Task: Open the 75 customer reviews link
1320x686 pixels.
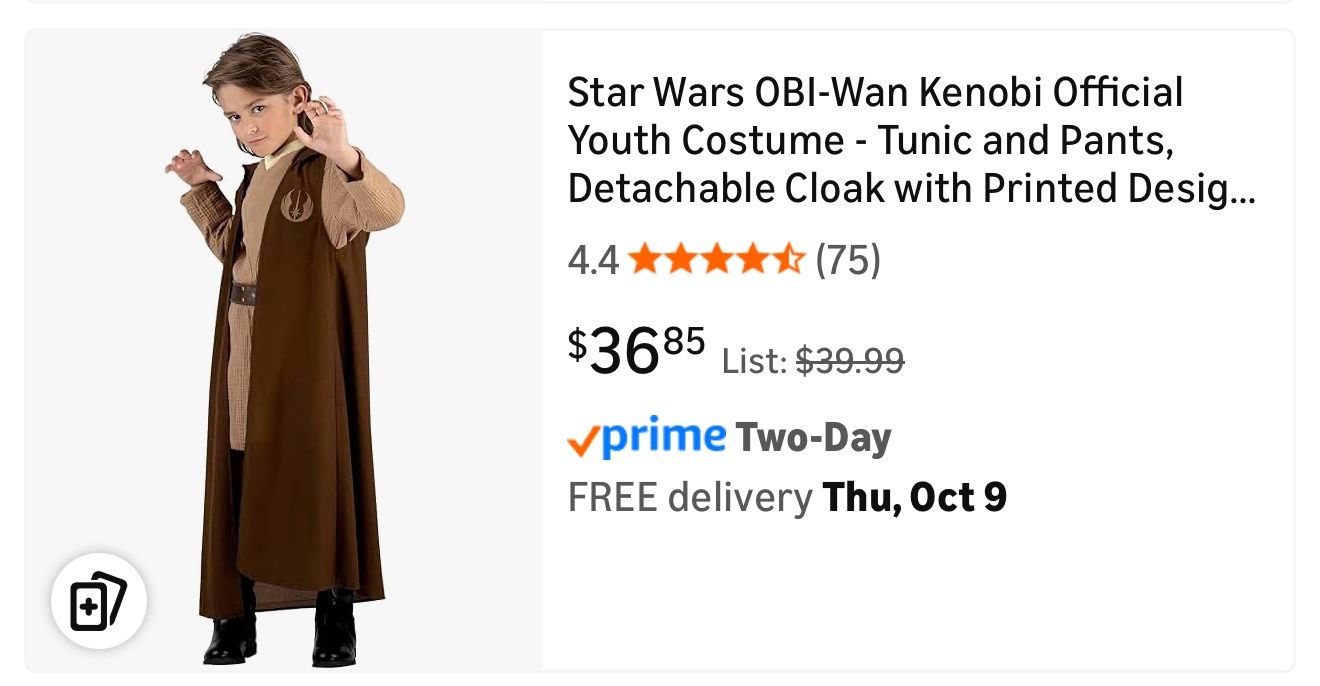Action: click(x=848, y=262)
